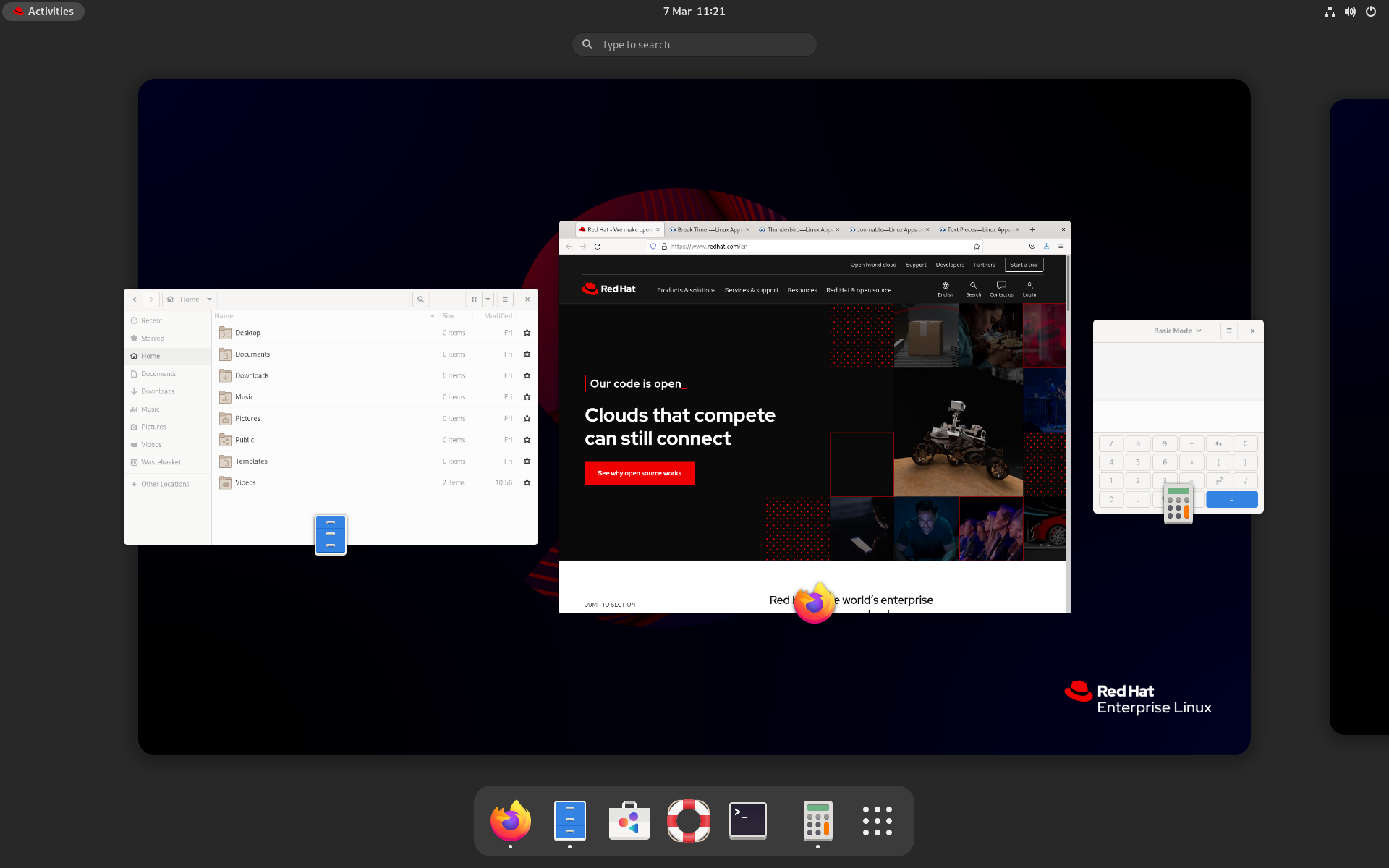Click the Activities menu button
1389x868 pixels.
(x=43, y=12)
